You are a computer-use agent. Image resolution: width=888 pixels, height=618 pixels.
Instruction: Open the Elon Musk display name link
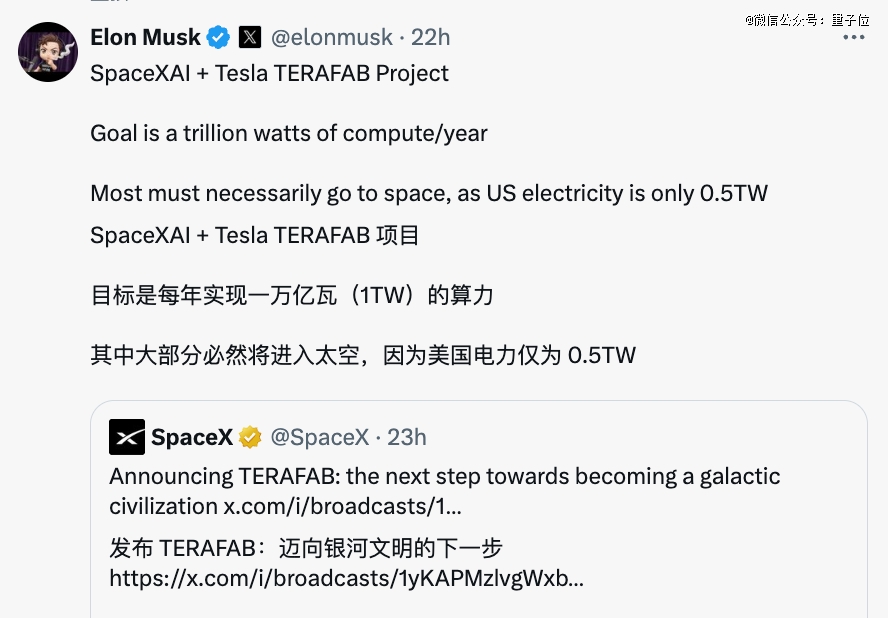145,38
